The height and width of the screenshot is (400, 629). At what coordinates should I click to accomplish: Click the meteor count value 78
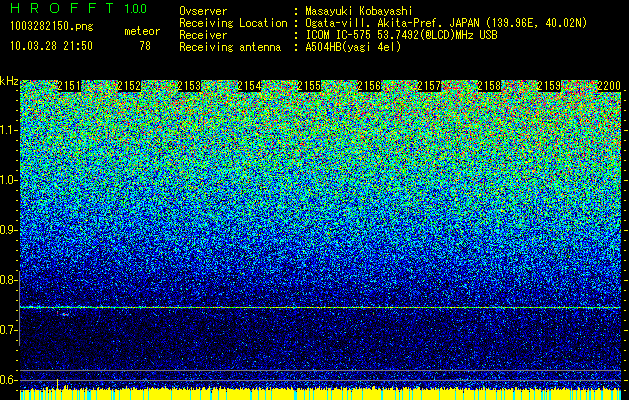click(x=145, y=46)
